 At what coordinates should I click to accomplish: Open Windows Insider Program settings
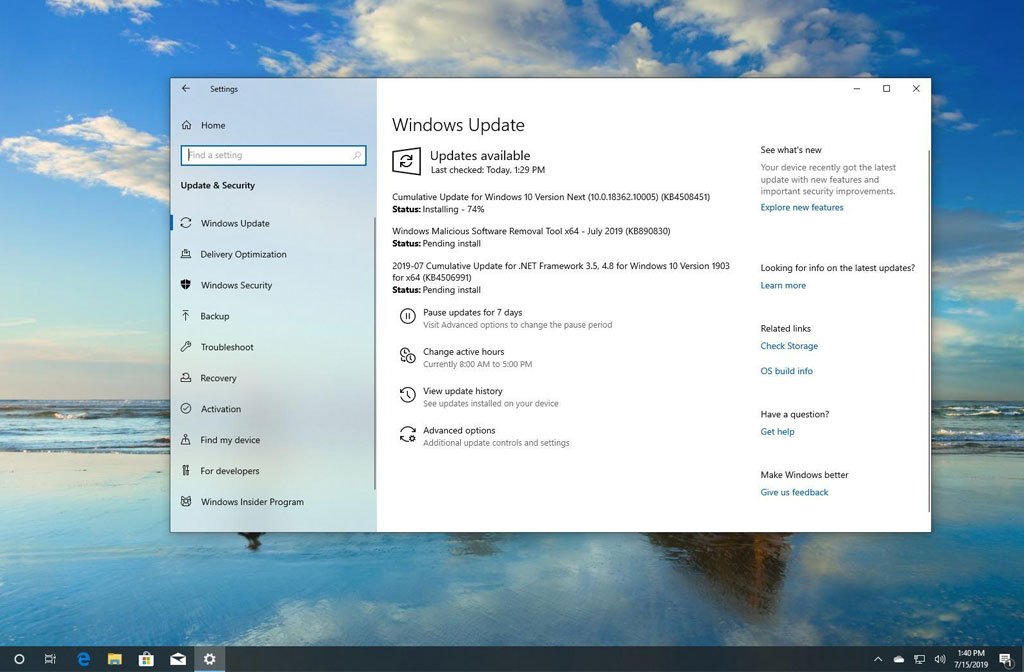coord(252,502)
